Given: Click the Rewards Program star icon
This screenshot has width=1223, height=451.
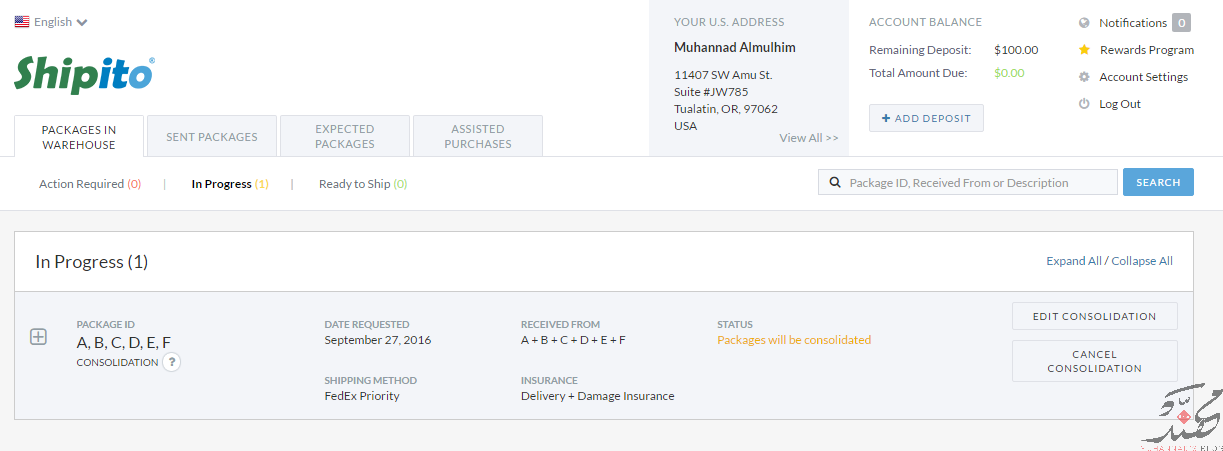Looking at the screenshot, I should point(1084,50).
